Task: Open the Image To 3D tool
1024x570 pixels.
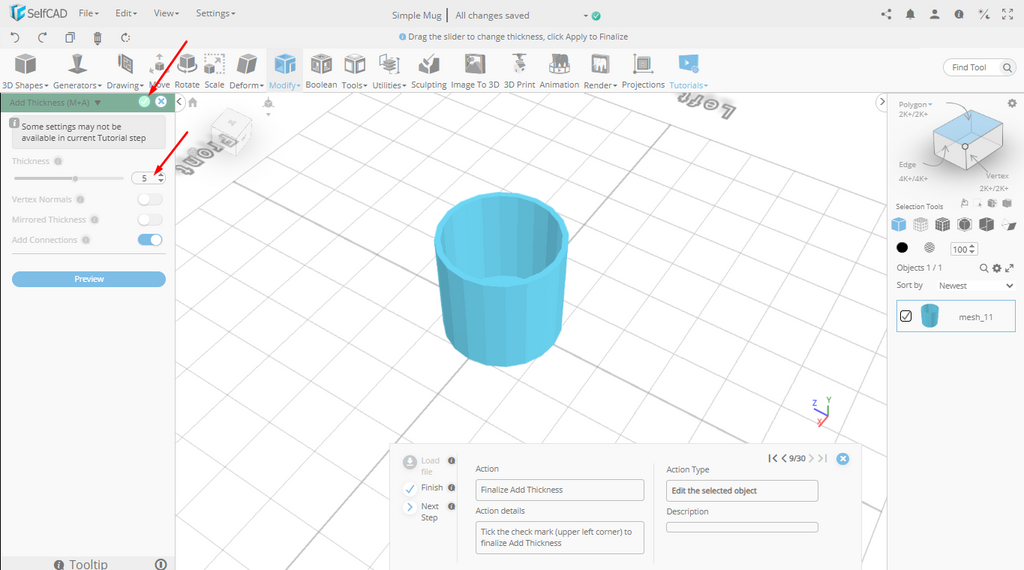Action: point(475,71)
